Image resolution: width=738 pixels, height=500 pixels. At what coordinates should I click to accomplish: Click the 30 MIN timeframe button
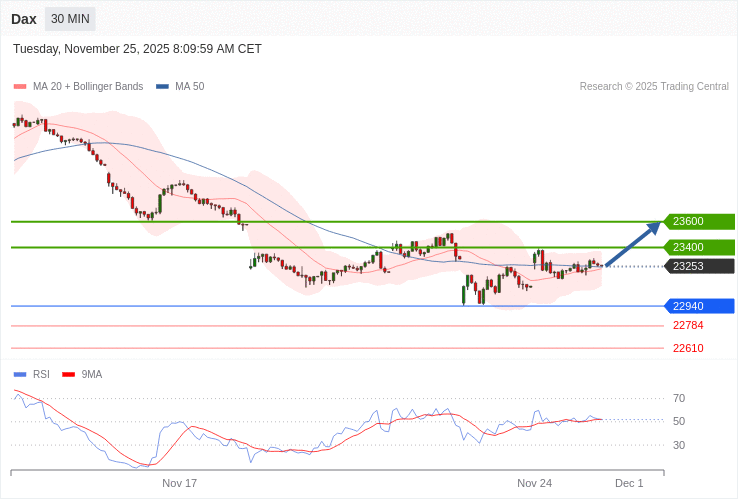(70, 19)
